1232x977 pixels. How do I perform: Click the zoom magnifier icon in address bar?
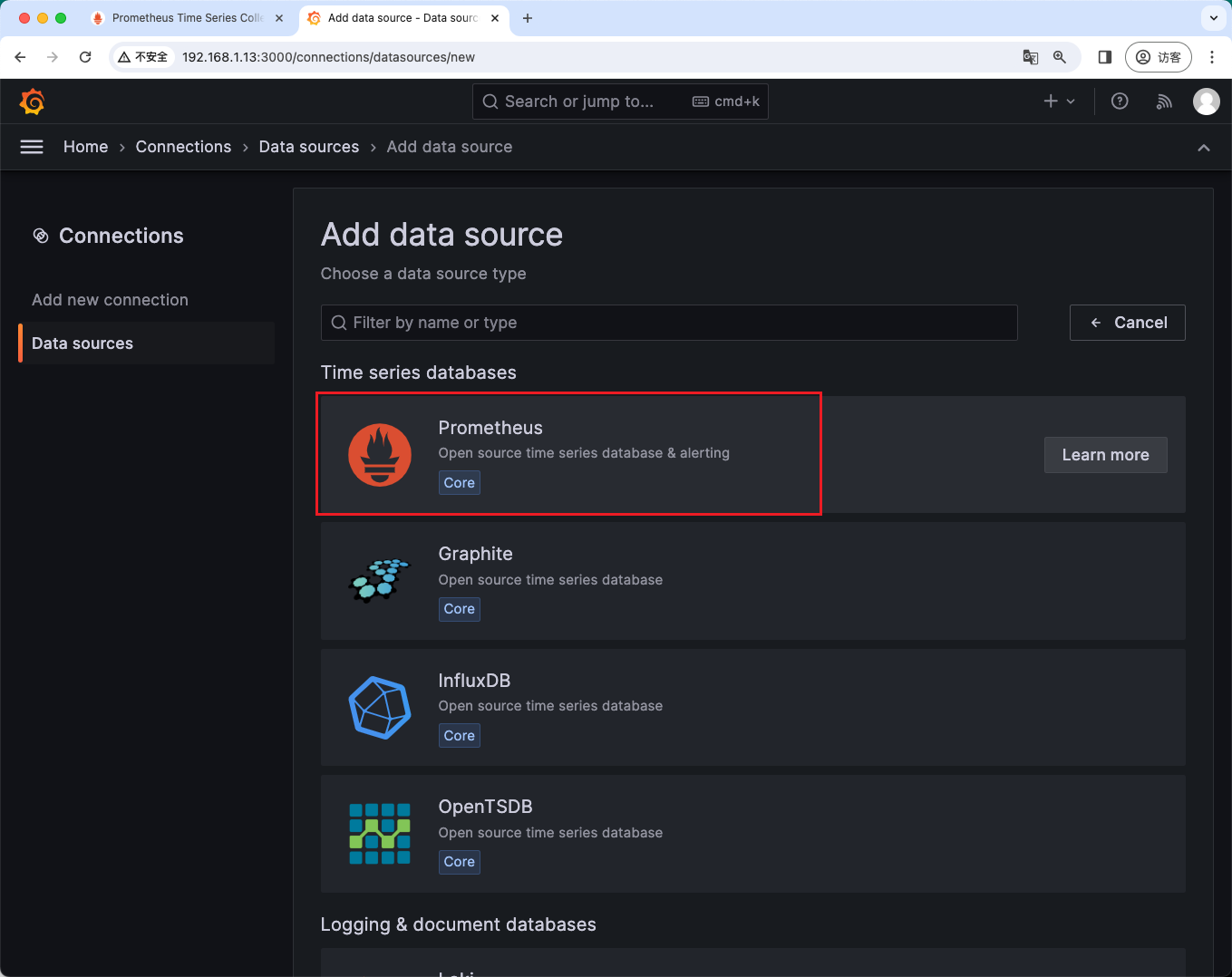(1059, 57)
